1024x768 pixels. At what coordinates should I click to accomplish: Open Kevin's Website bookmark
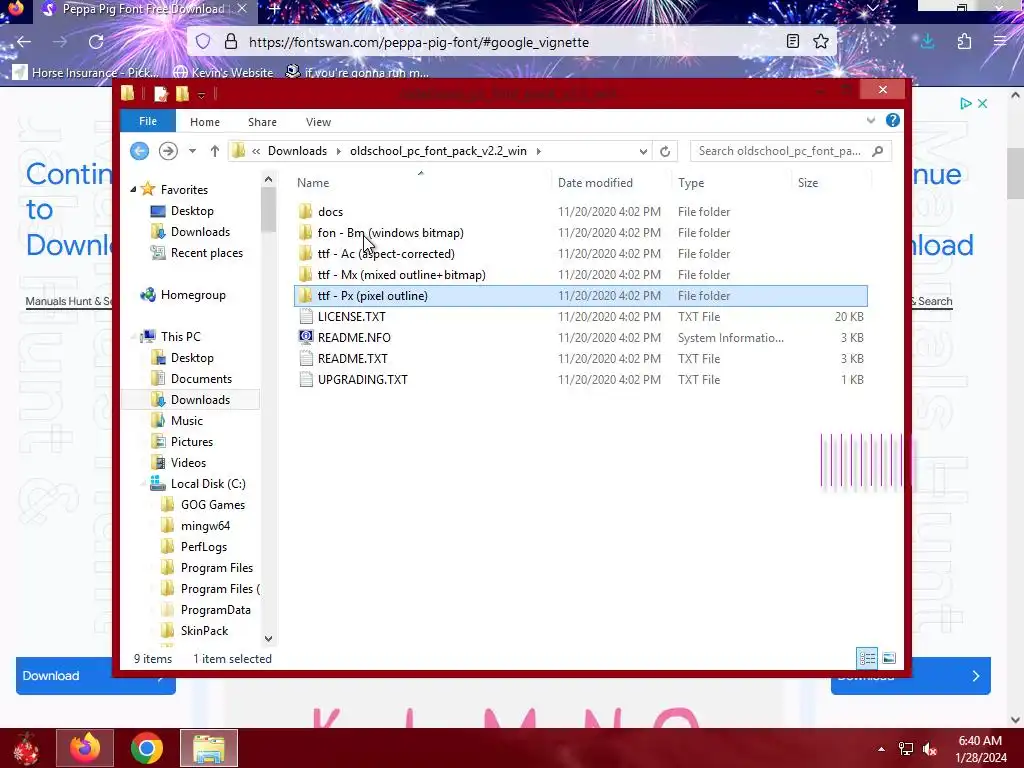224,72
